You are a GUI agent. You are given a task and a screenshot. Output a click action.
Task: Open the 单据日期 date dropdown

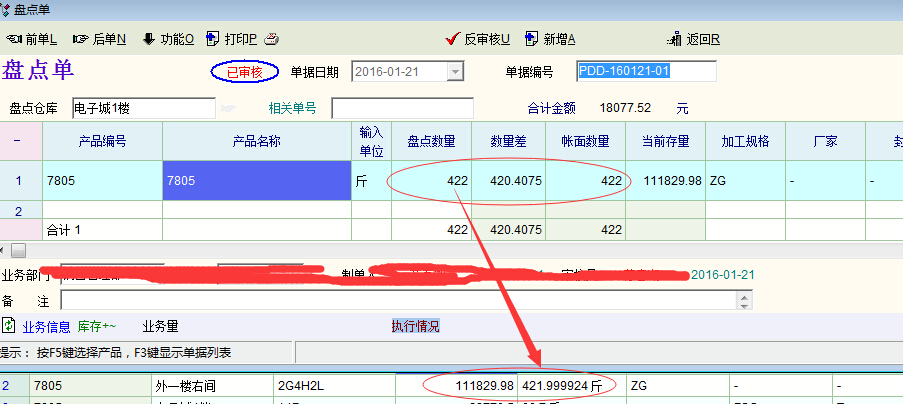pos(456,71)
